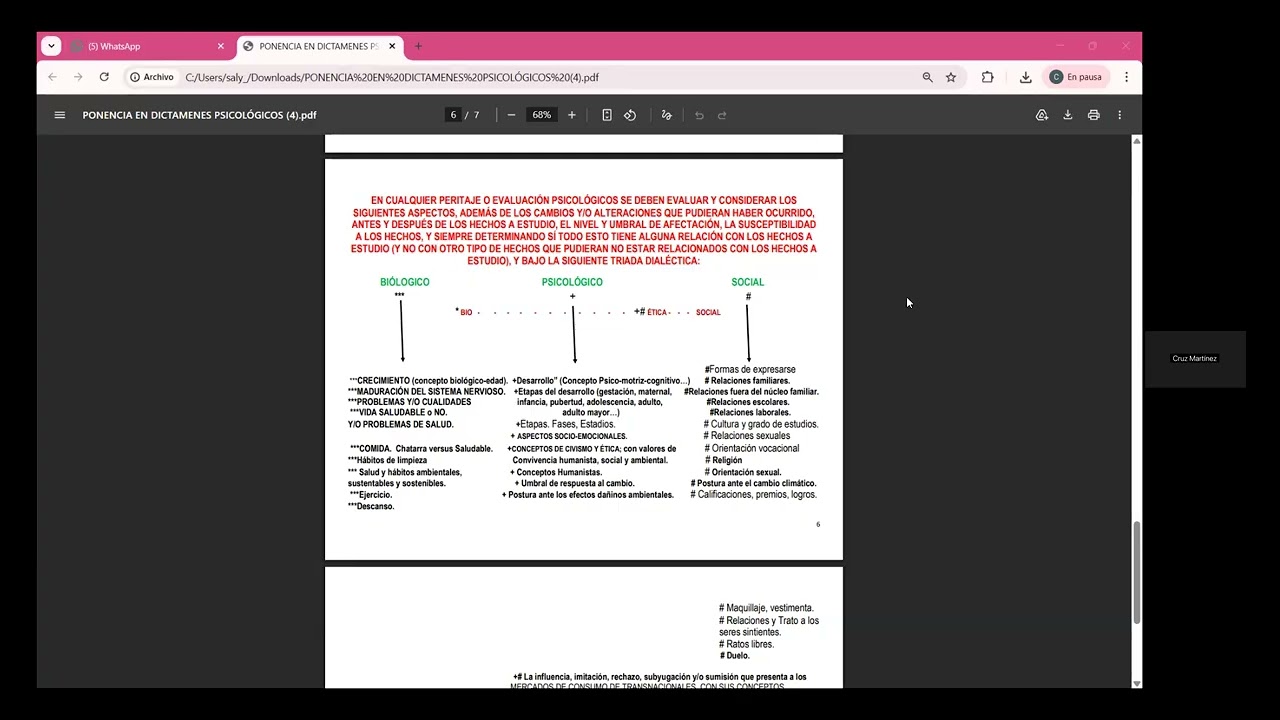The image size is (1280, 720).
Task: Go forward to the next page
Action: pos(78,77)
